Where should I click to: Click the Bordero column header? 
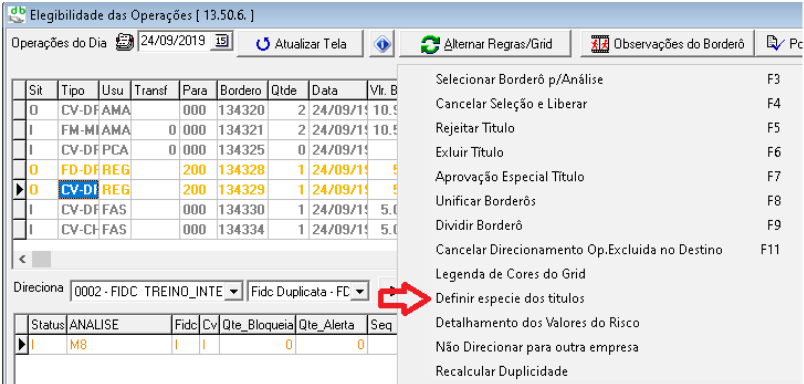242,90
